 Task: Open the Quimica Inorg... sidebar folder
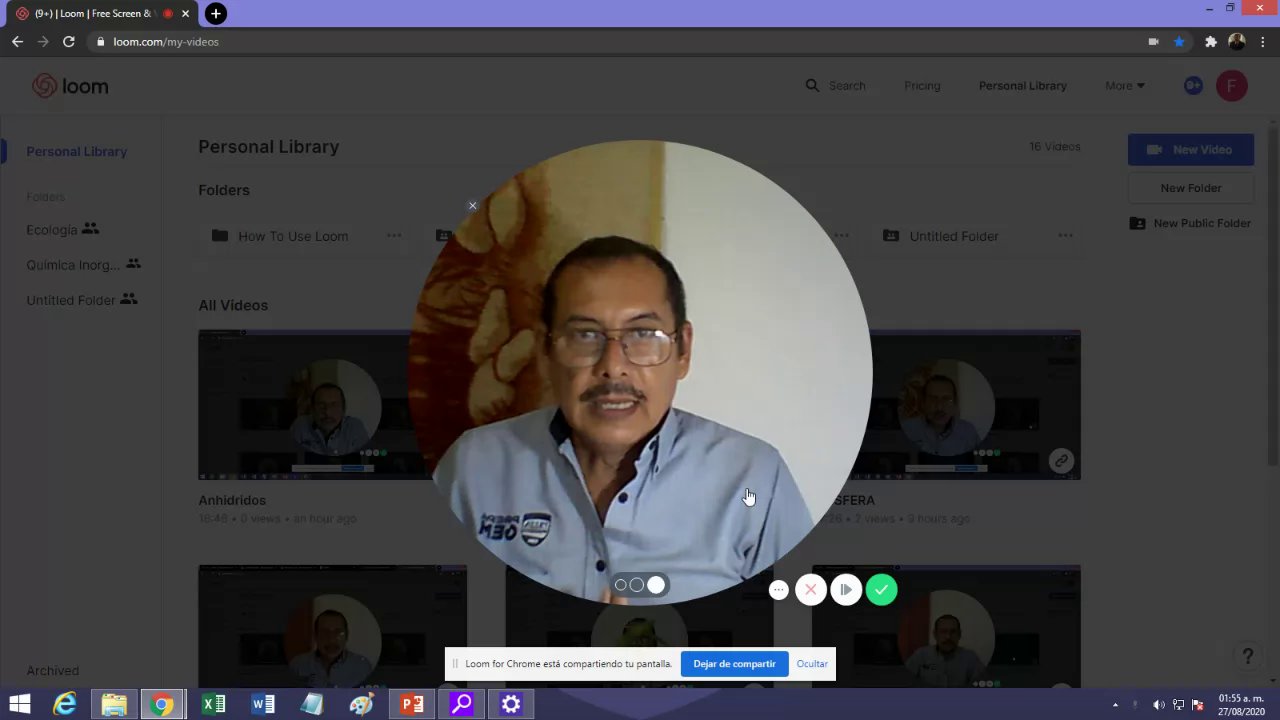pyautogui.click(x=73, y=265)
